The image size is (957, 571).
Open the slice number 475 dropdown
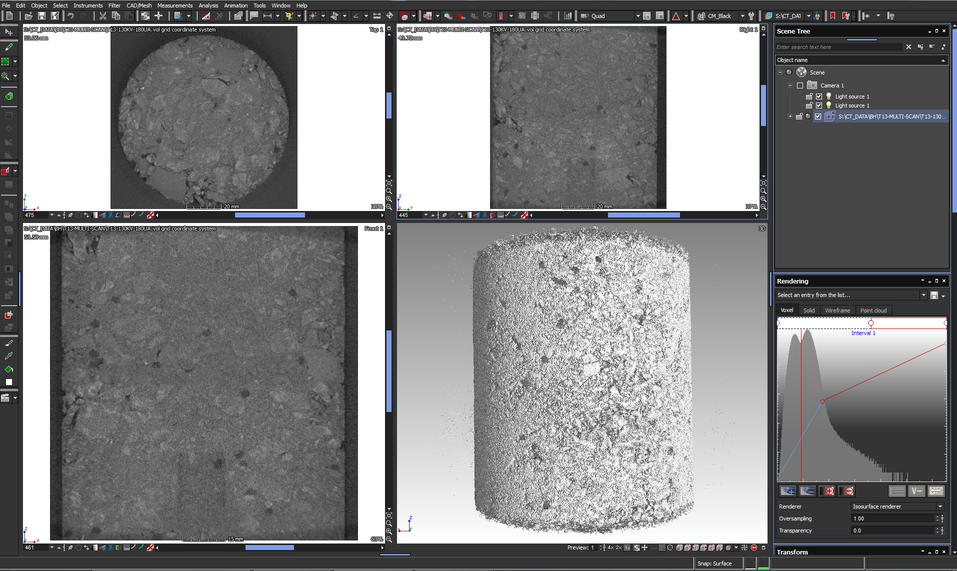click(52, 215)
